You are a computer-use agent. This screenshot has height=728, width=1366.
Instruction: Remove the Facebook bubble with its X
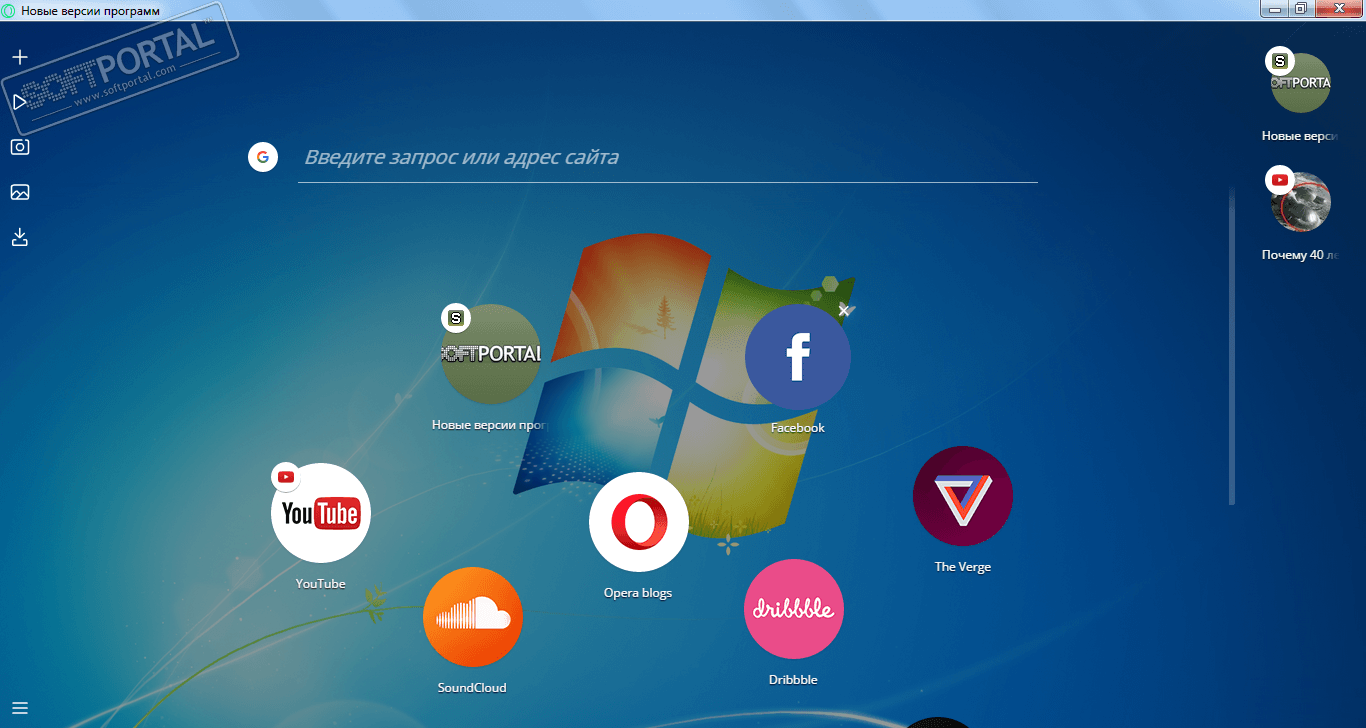click(x=844, y=311)
